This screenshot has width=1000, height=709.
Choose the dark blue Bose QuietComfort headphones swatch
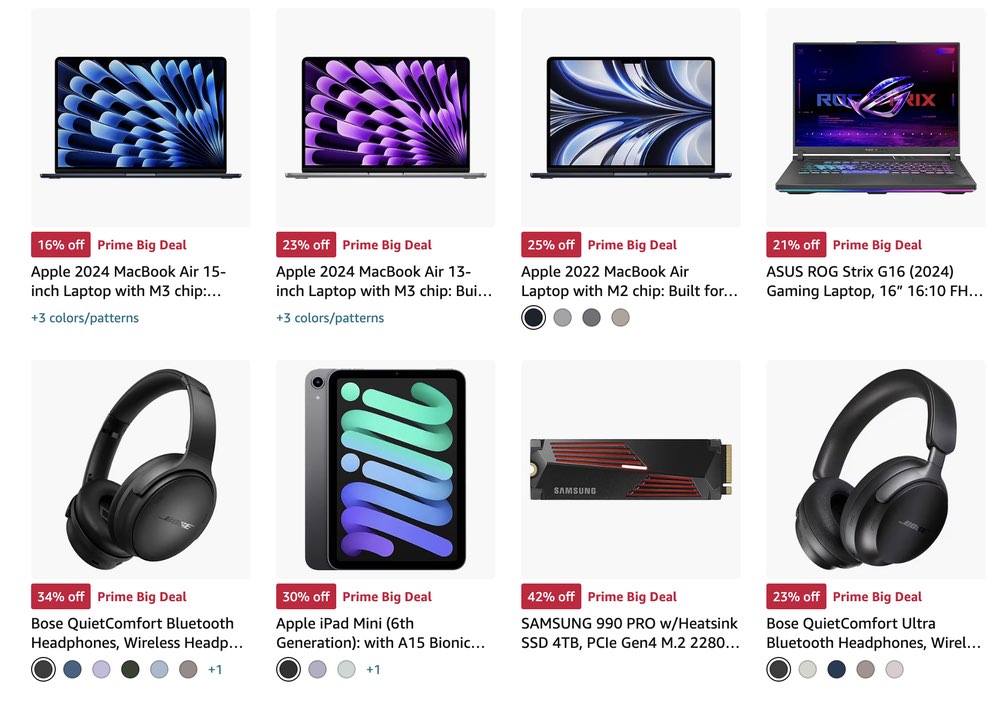72,669
